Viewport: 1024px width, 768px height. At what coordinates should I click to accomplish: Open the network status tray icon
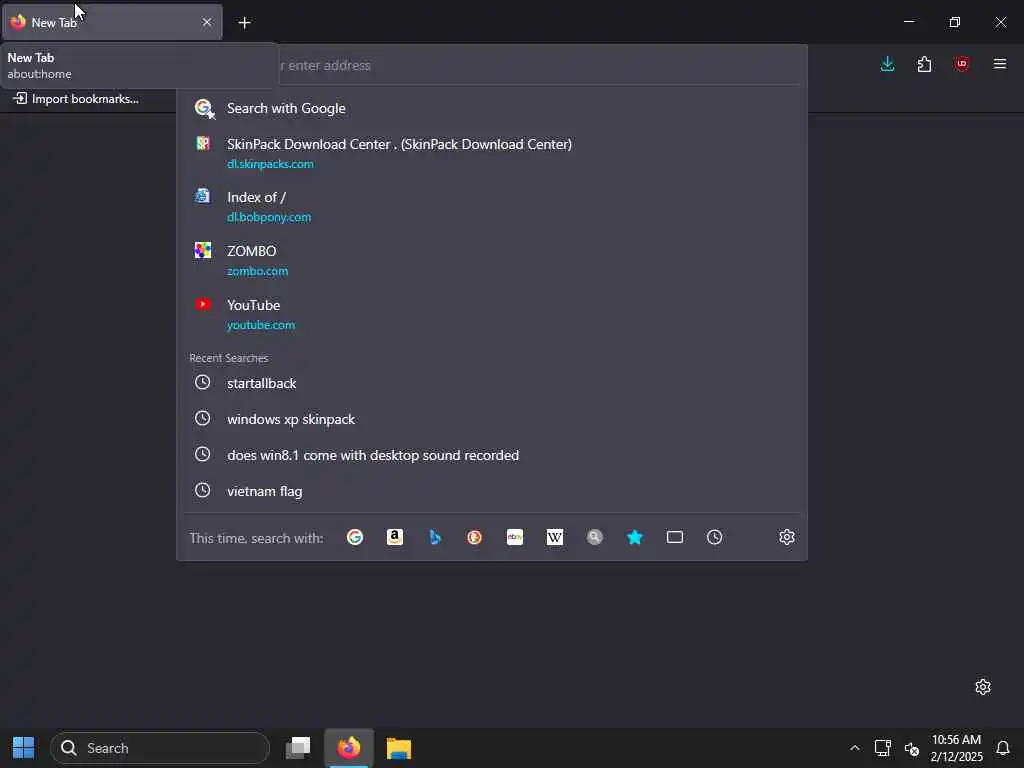click(883, 748)
